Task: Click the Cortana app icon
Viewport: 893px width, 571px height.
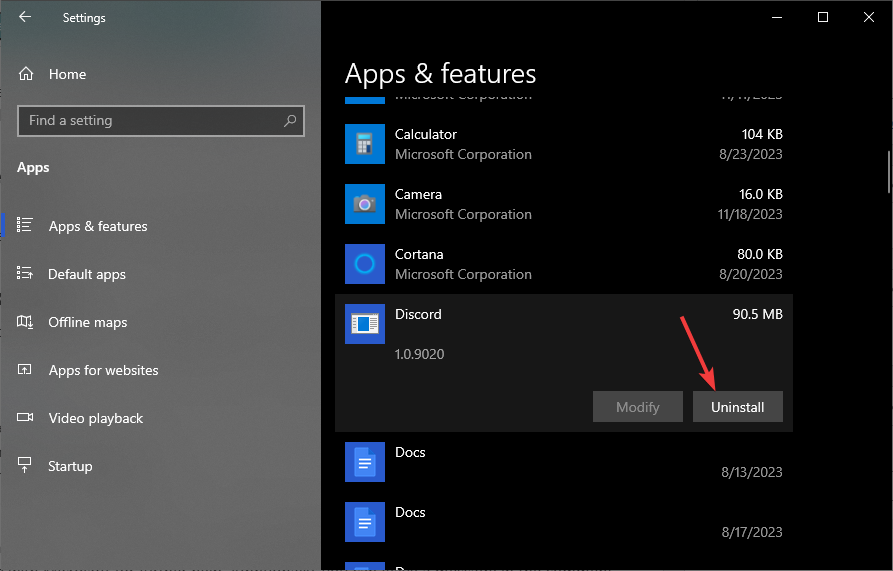Action: point(365,264)
